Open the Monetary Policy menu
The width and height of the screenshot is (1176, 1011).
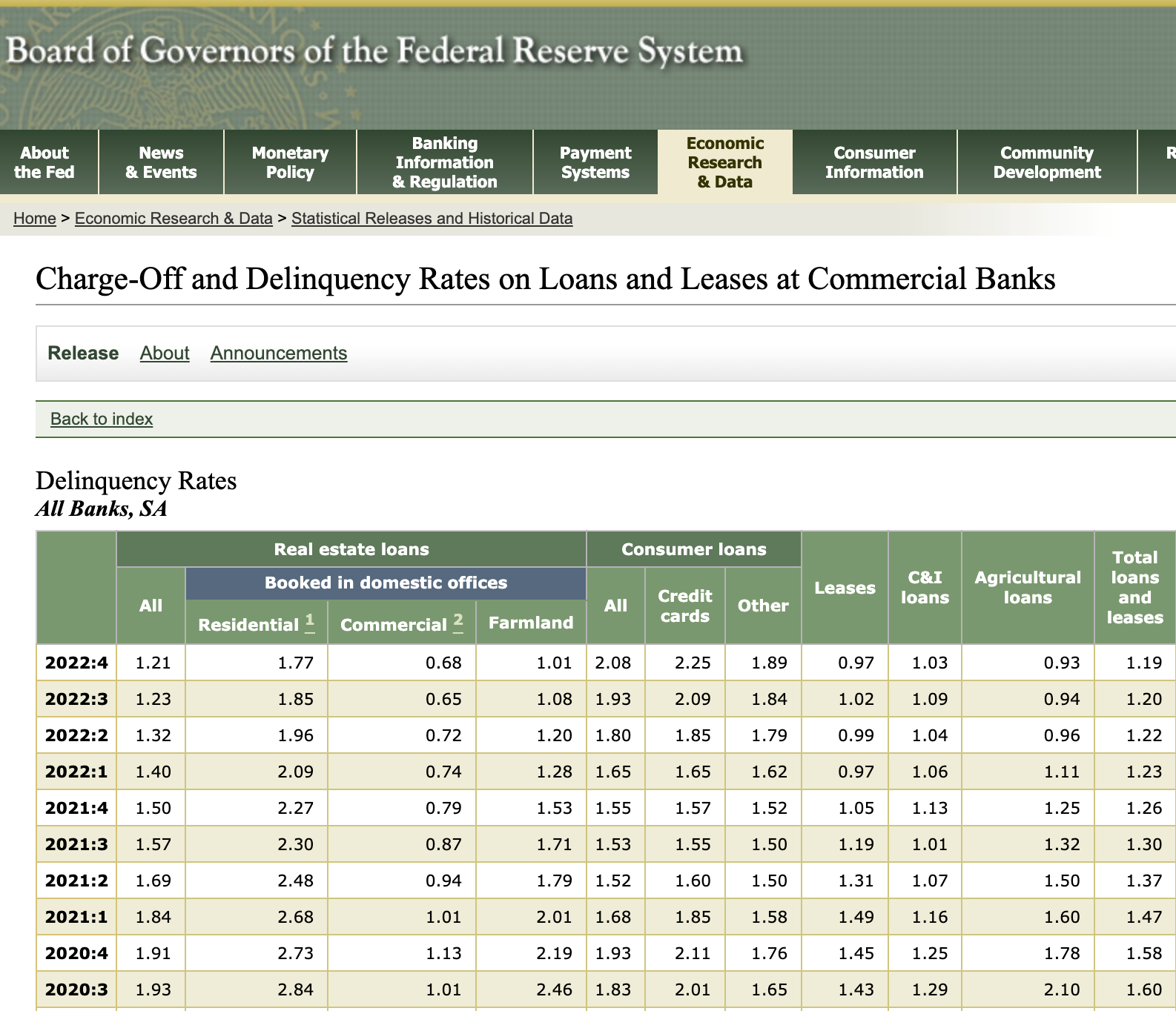point(290,162)
